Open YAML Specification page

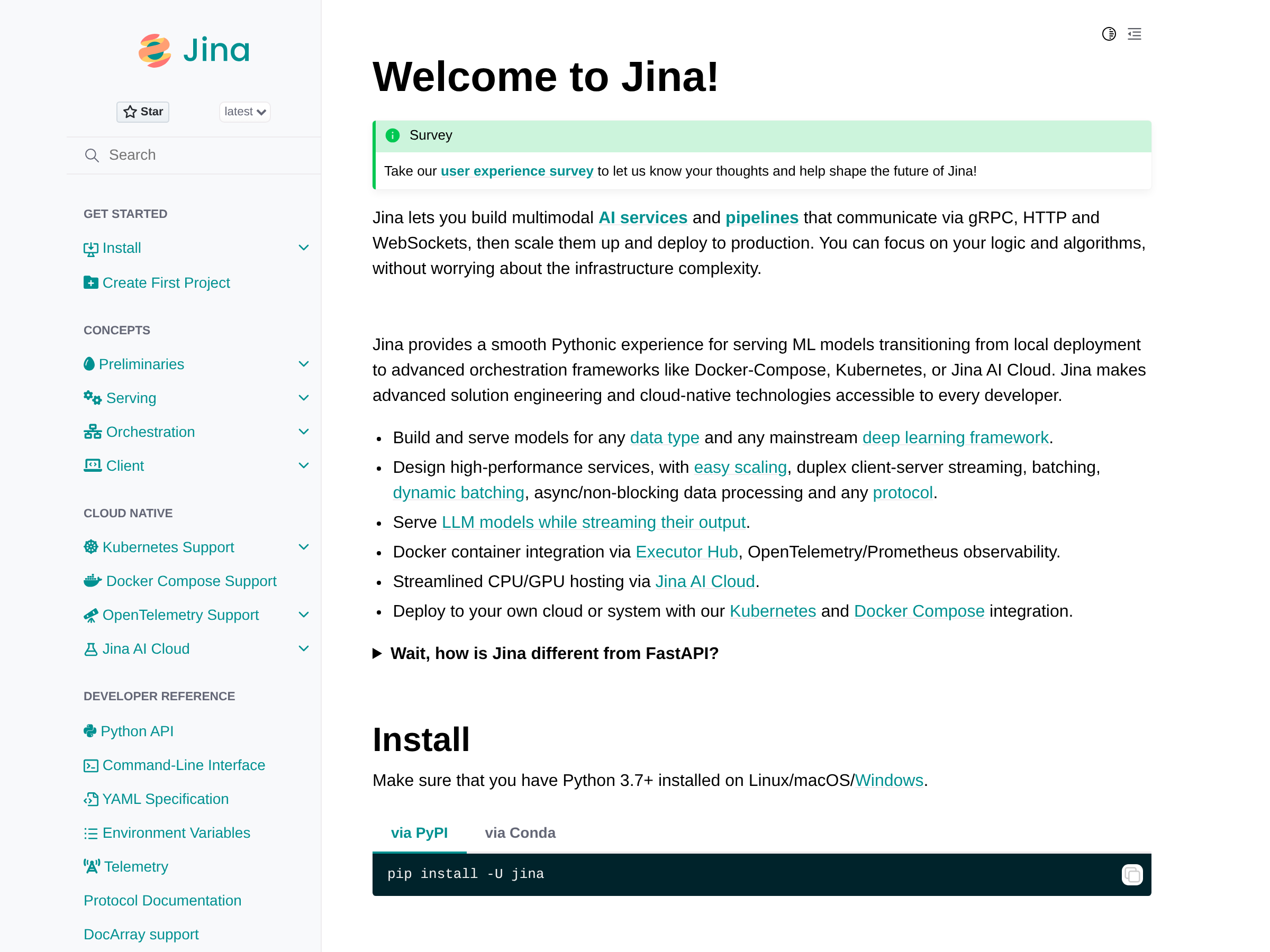(165, 799)
